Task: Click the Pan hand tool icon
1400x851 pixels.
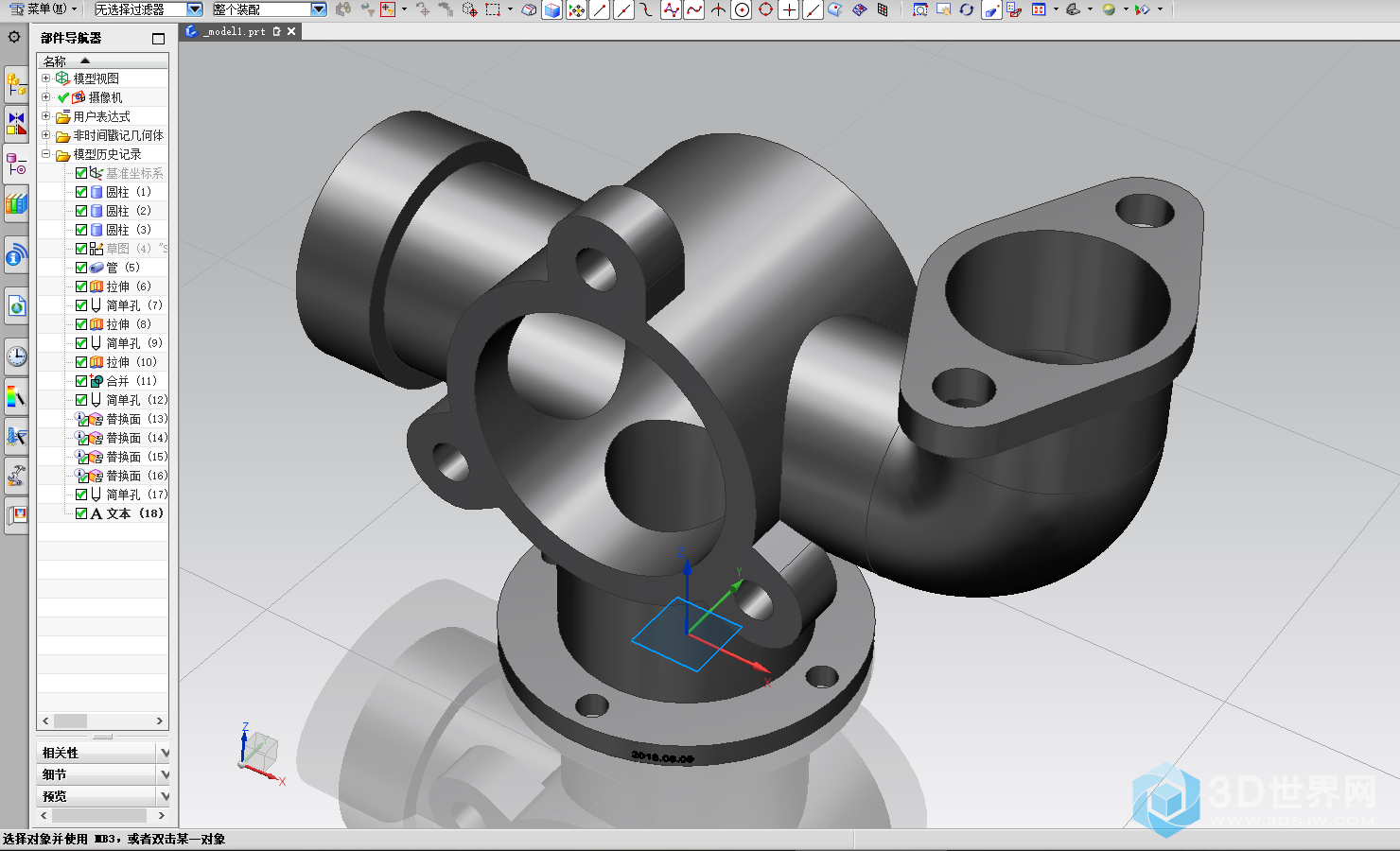Action: 943,9
